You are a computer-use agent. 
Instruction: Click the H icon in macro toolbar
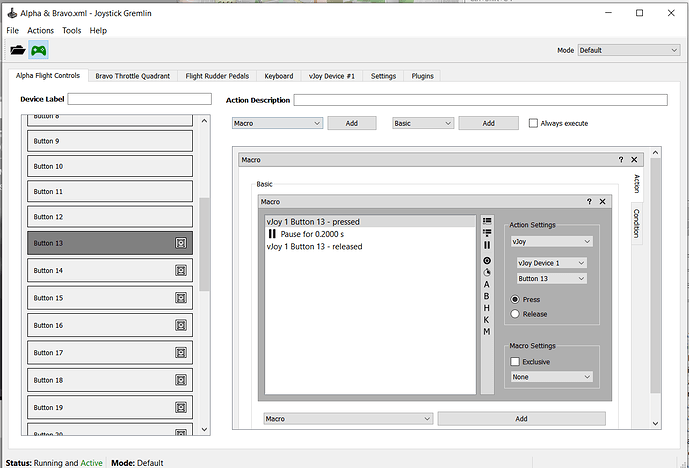[486, 308]
